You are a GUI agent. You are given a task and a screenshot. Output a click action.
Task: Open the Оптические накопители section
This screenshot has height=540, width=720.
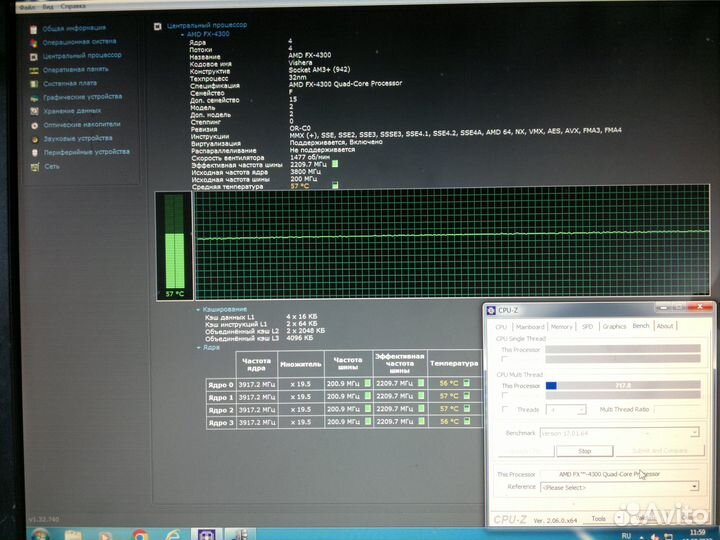pyautogui.click(x=82, y=125)
